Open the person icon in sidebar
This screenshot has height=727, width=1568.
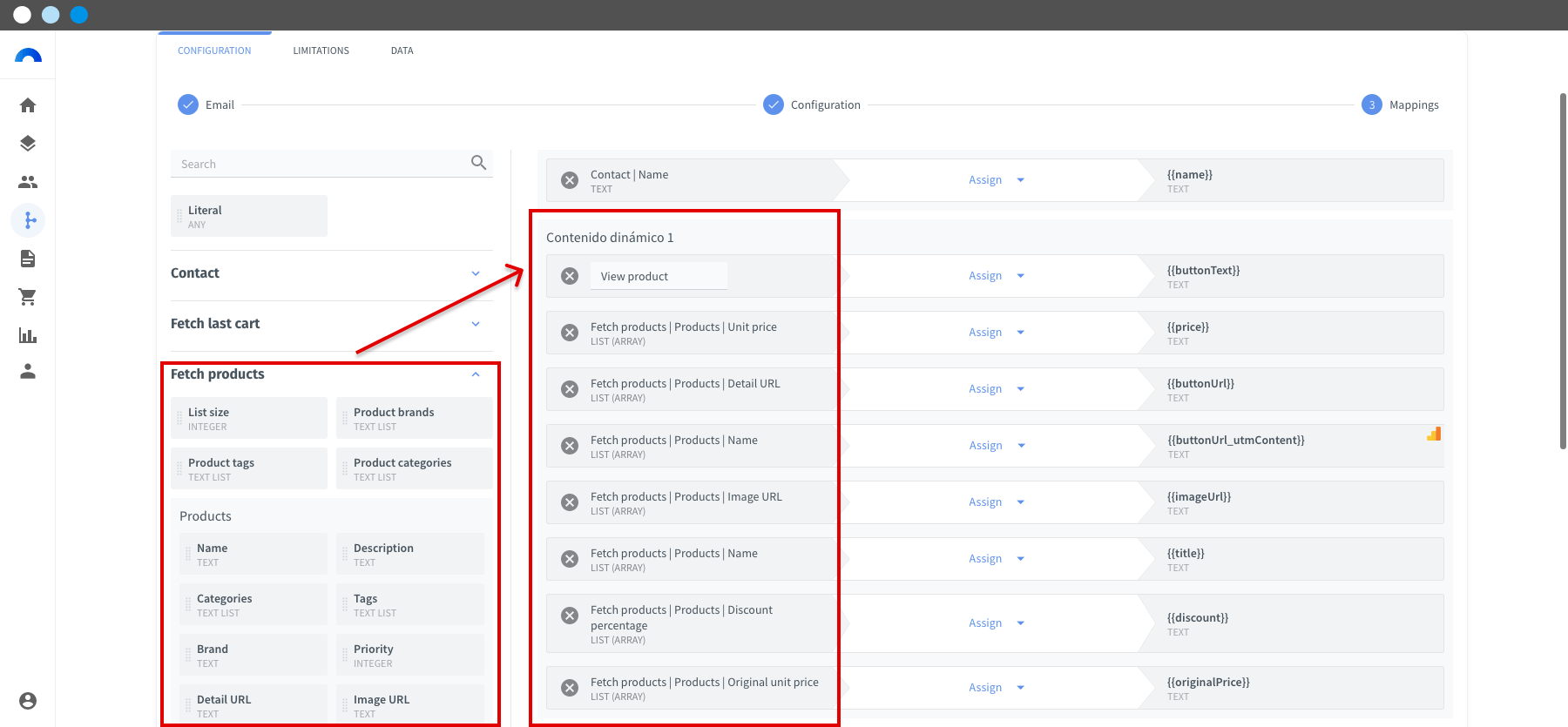(28, 372)
